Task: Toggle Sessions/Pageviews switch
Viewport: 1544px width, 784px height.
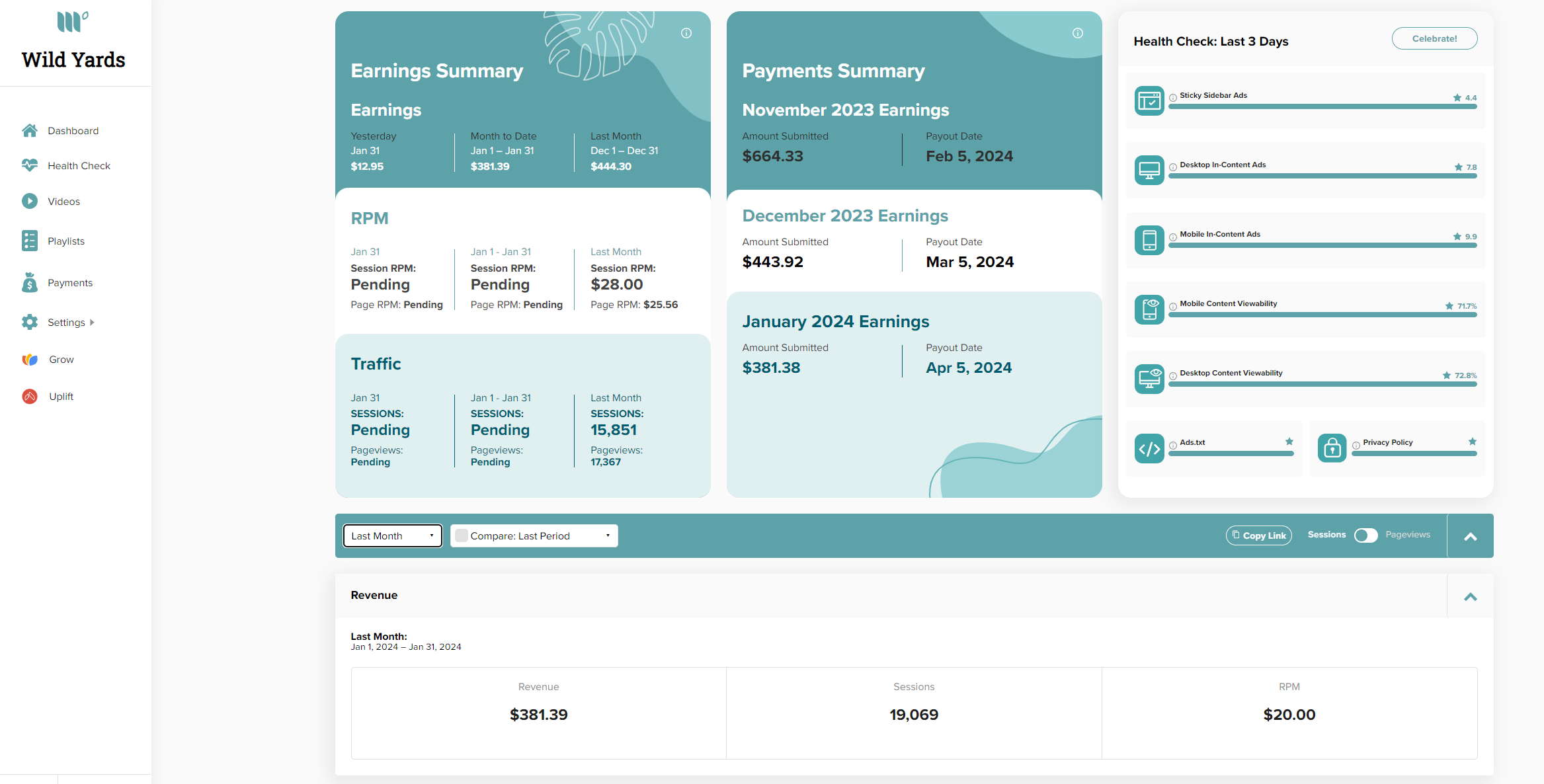Action: coord(1365,535)
